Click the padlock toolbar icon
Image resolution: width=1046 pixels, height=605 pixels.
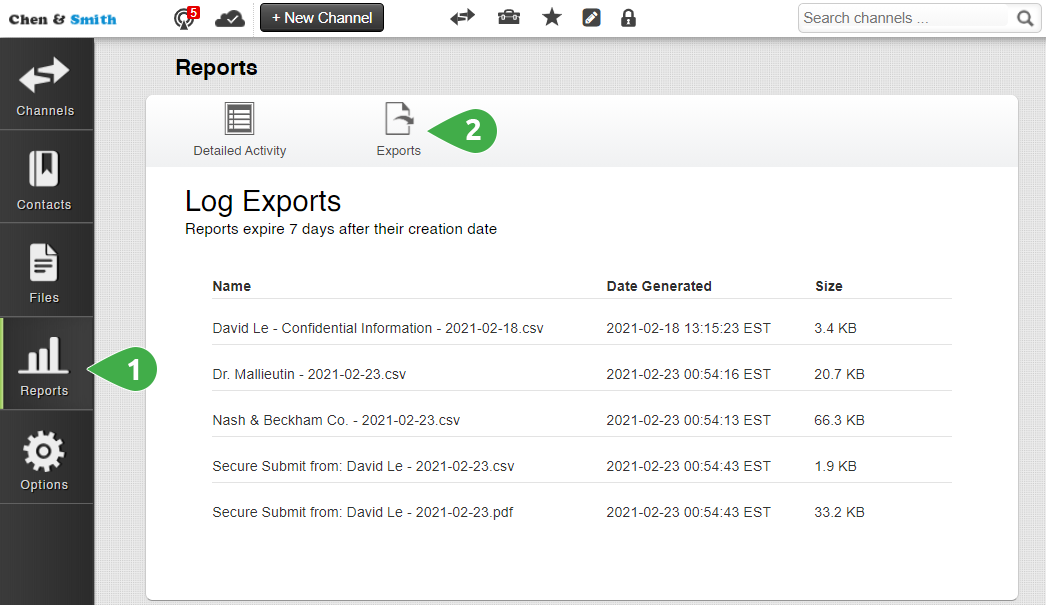(628, 17)
